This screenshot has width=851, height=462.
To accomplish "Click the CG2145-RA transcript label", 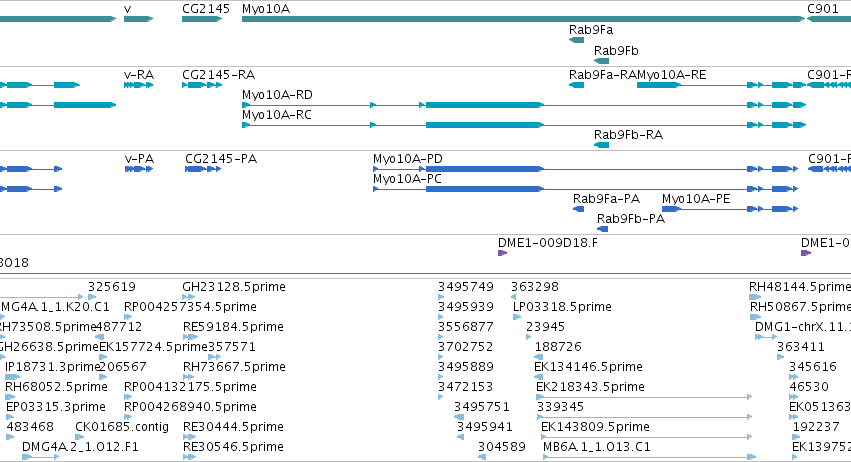I will tap(218, 74).
